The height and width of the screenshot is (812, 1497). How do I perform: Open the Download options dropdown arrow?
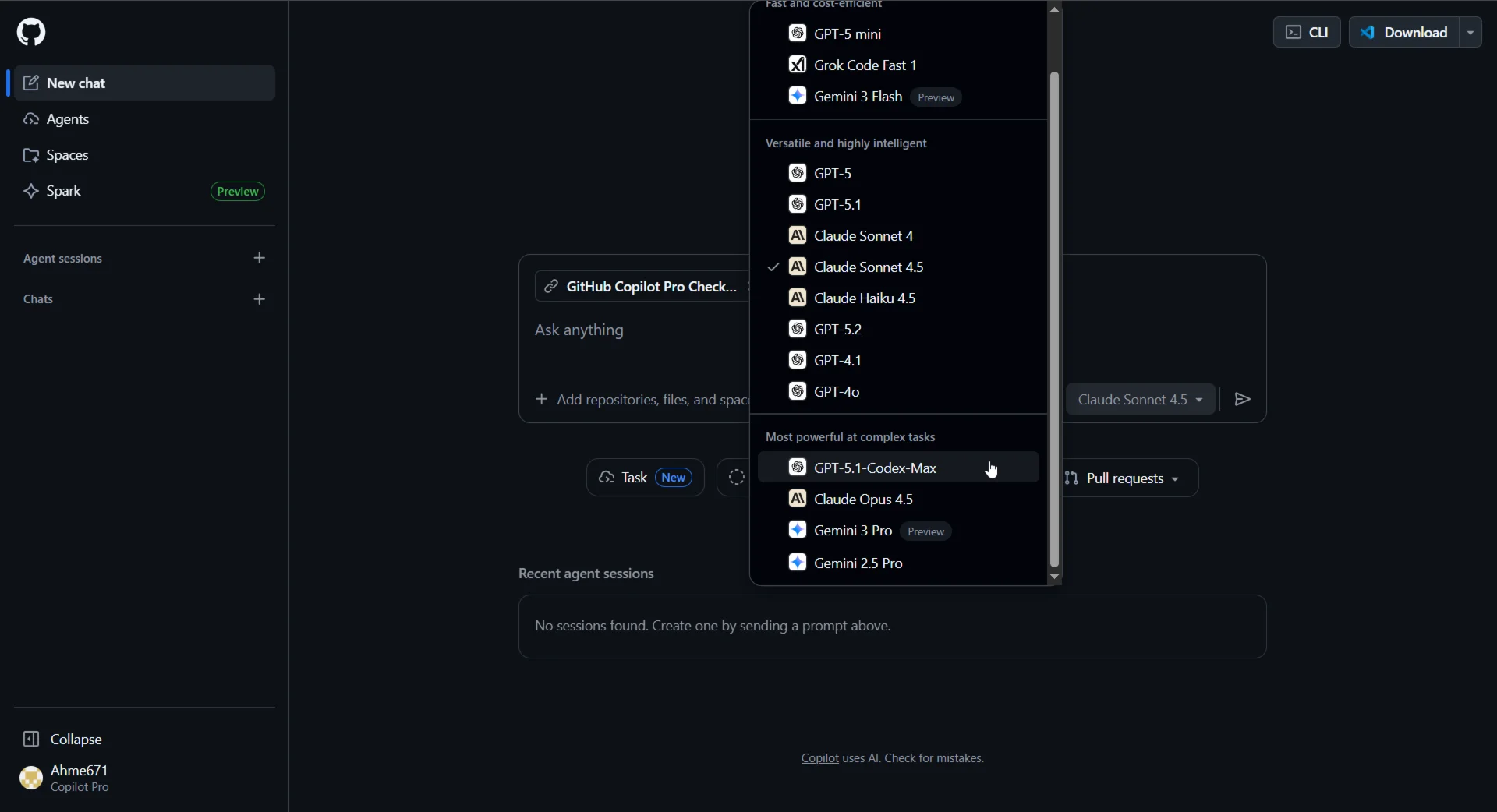pyautogui.click(x=1470, y=32)
